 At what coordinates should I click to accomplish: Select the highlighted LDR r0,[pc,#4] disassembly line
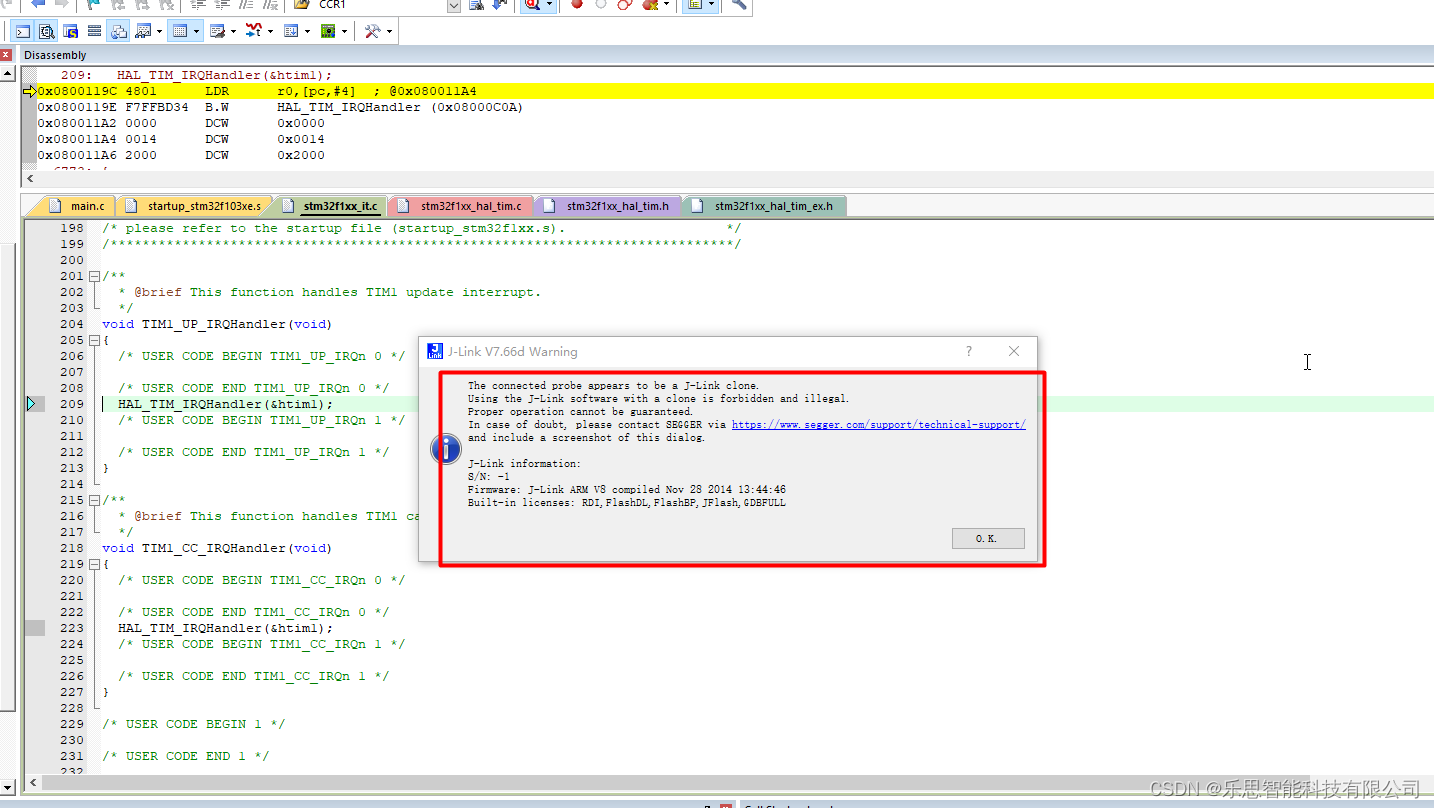(735, 91)
